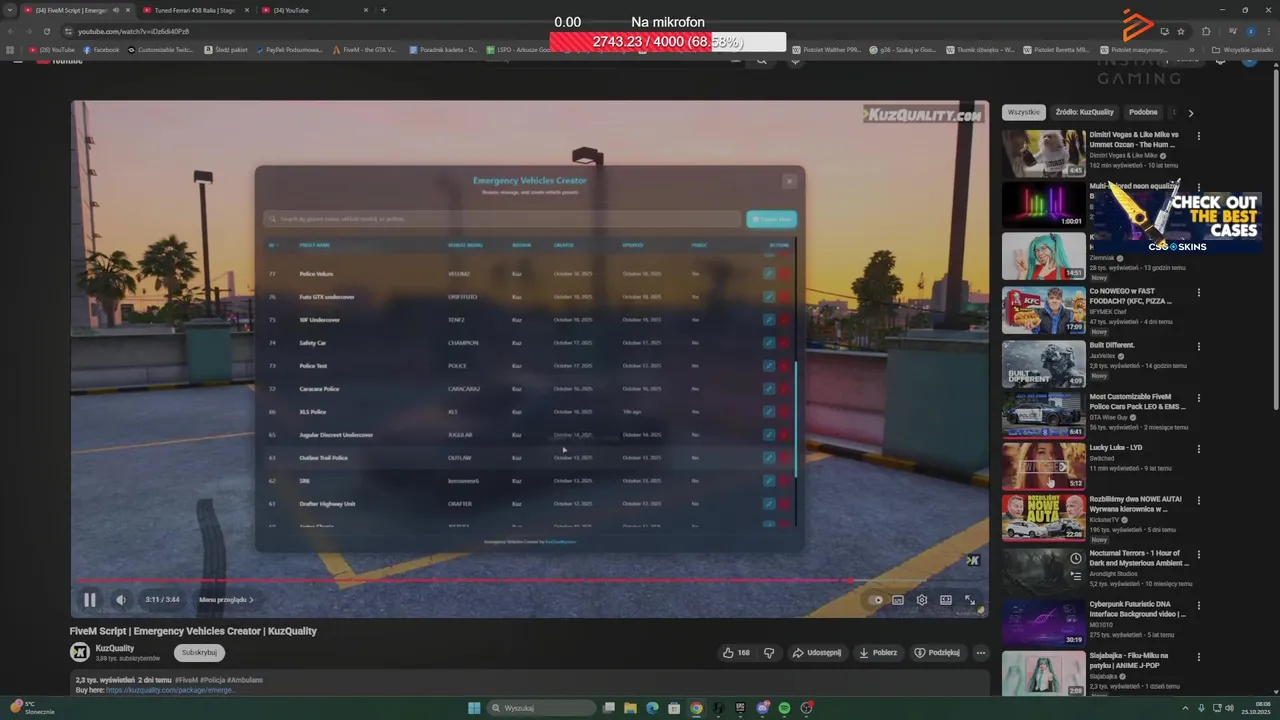Open the video player settings gear
Image resolution: width=1280 pixels, height=720 pixels.
point(922,600)
